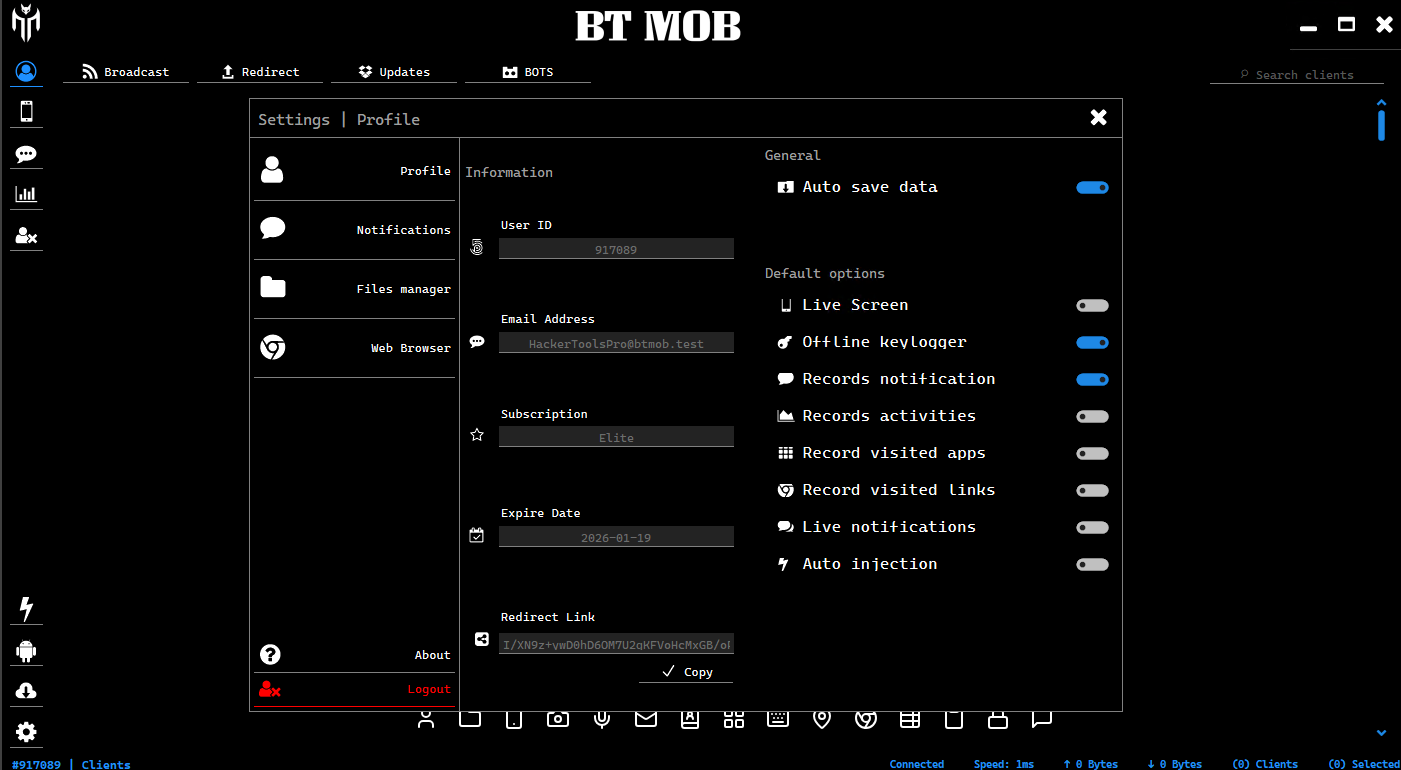Screen dimensions: 1401x770
Task: Click the cloud download icon in left sidebar
Action: click(x=26, y=691)
